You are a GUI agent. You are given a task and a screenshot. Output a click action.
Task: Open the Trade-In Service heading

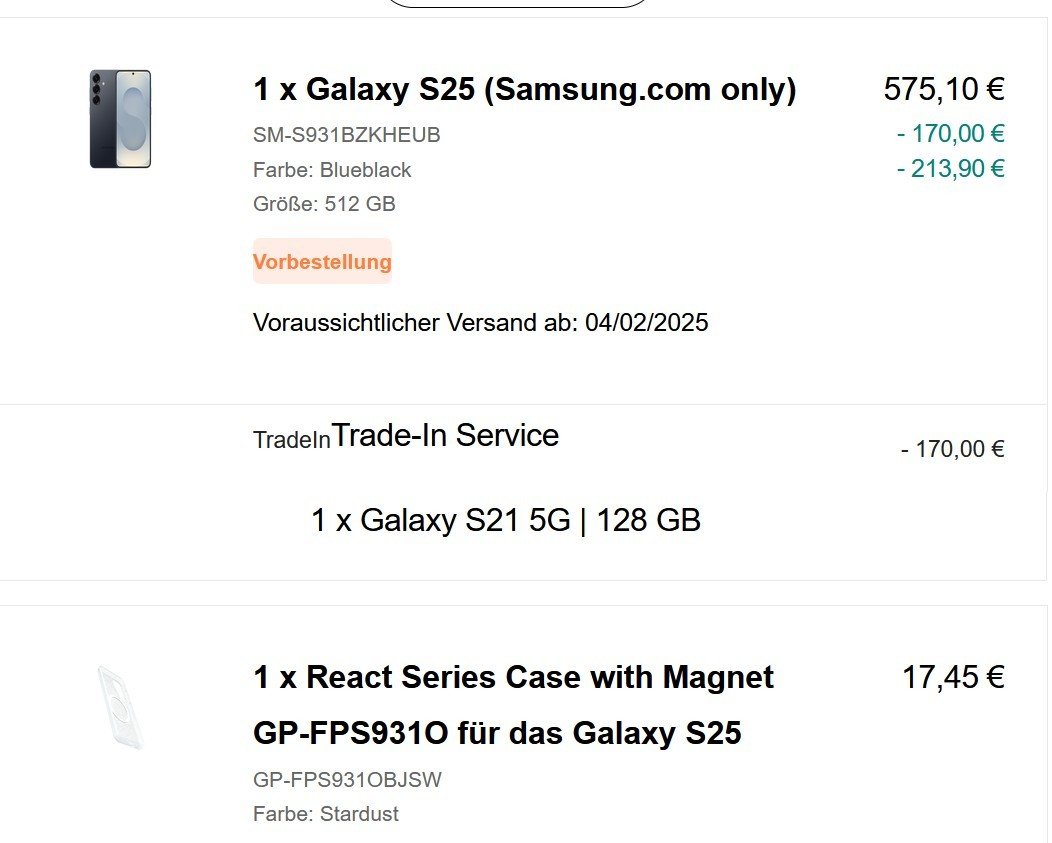[445, 436]
